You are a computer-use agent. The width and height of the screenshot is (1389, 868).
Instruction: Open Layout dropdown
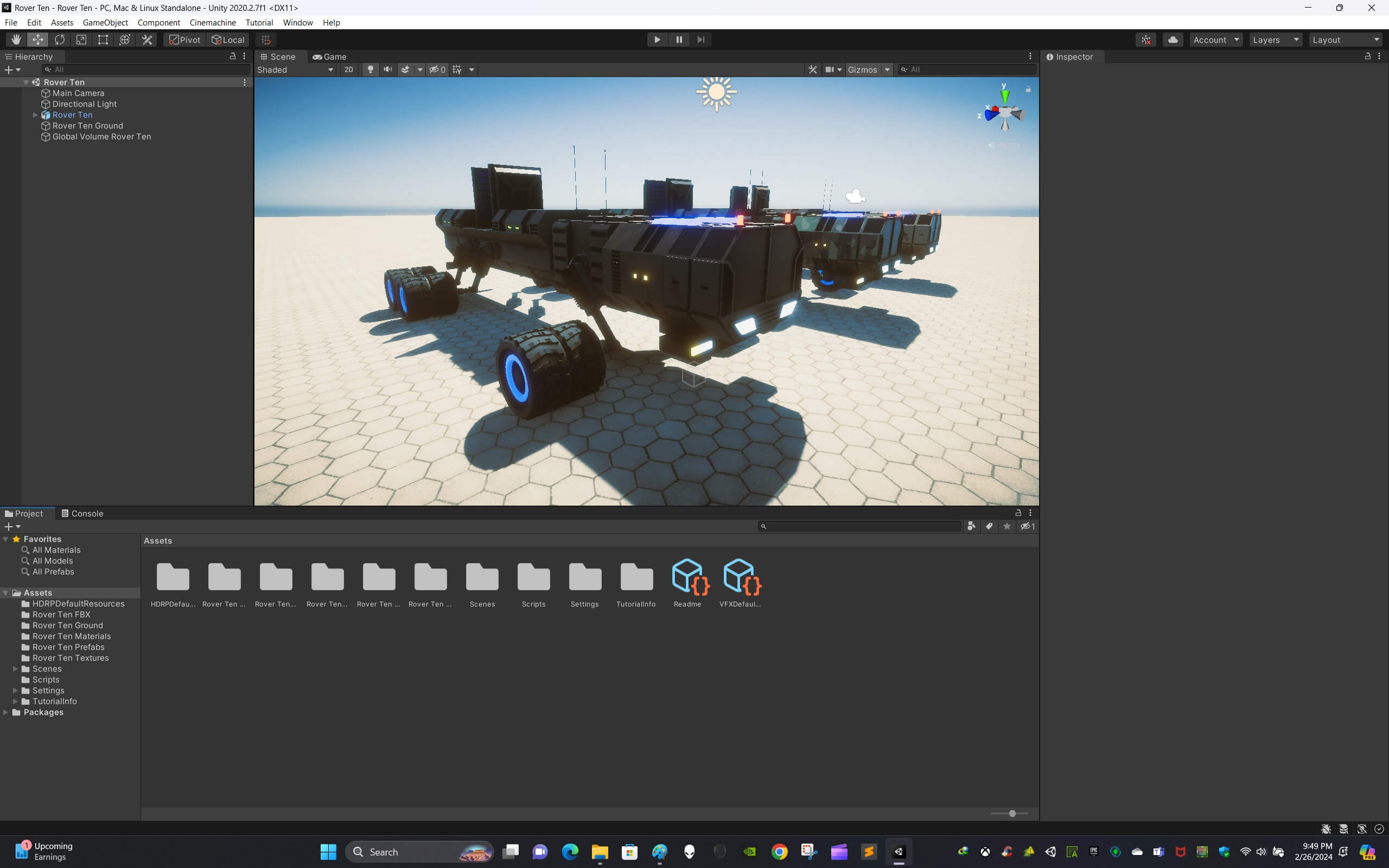click(x=1346, y=40)
